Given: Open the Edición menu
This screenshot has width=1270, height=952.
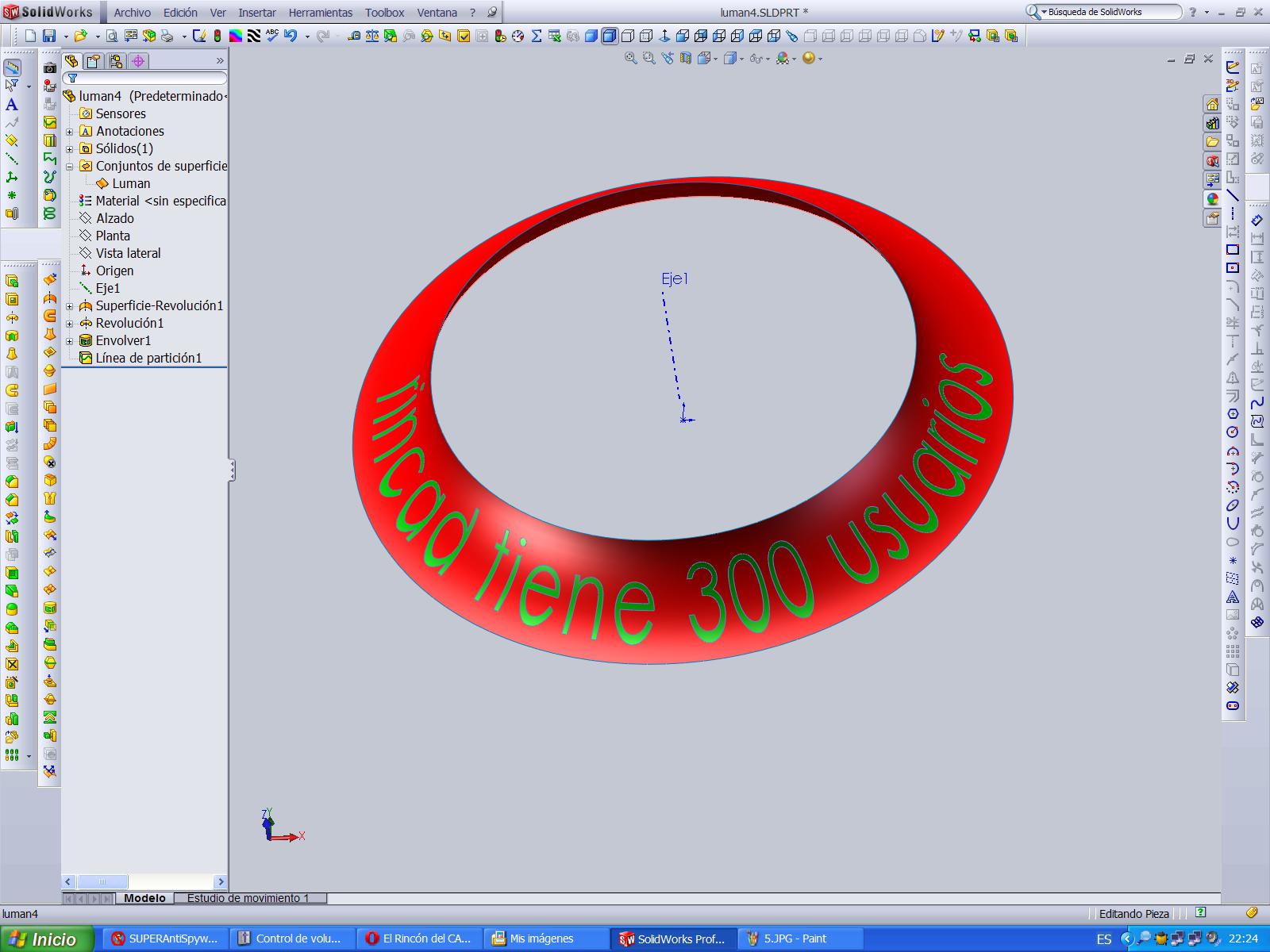Looking at the screenshot, I should coord(180,13).
